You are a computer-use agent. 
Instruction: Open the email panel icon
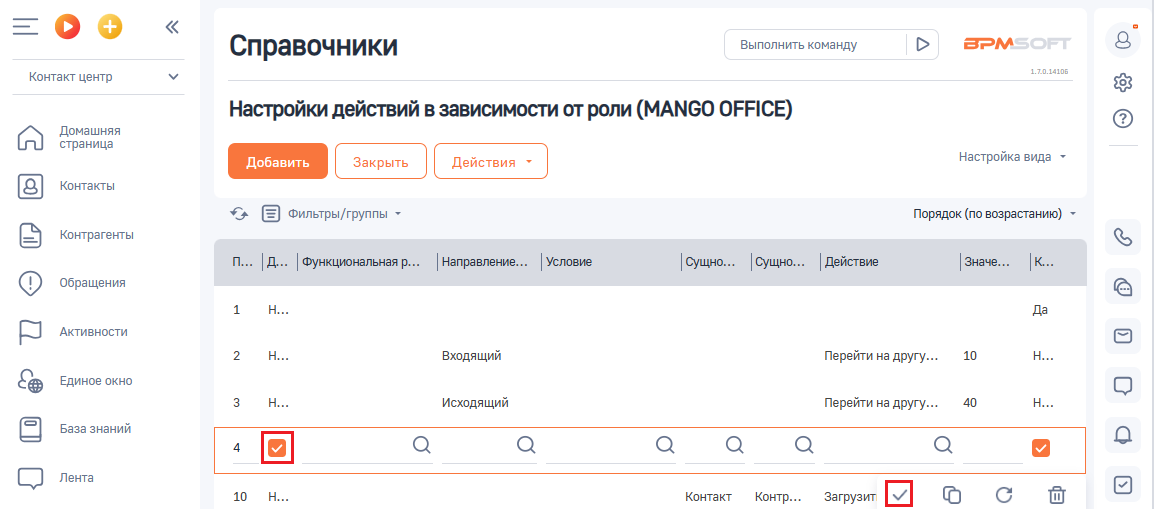(x=1123, y=336)
